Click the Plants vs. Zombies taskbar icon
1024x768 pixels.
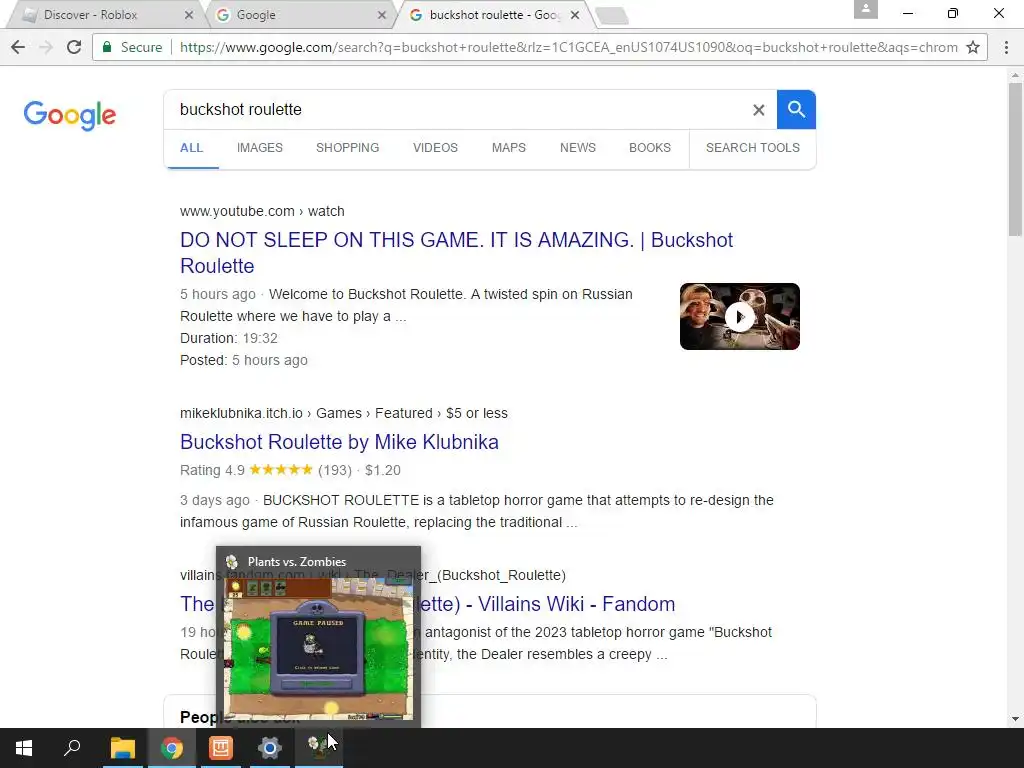pos(319,748)
